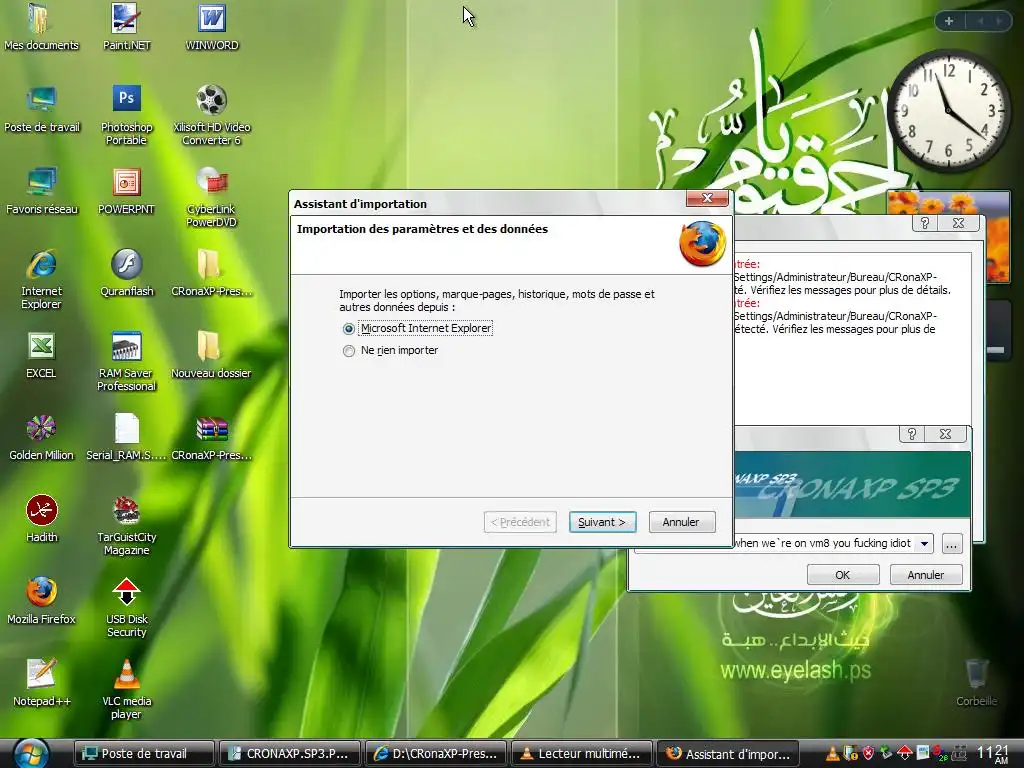Screen dimensions: 1024x768
Task: Select Mes documents desktop icon
Action: pos(41,27)
